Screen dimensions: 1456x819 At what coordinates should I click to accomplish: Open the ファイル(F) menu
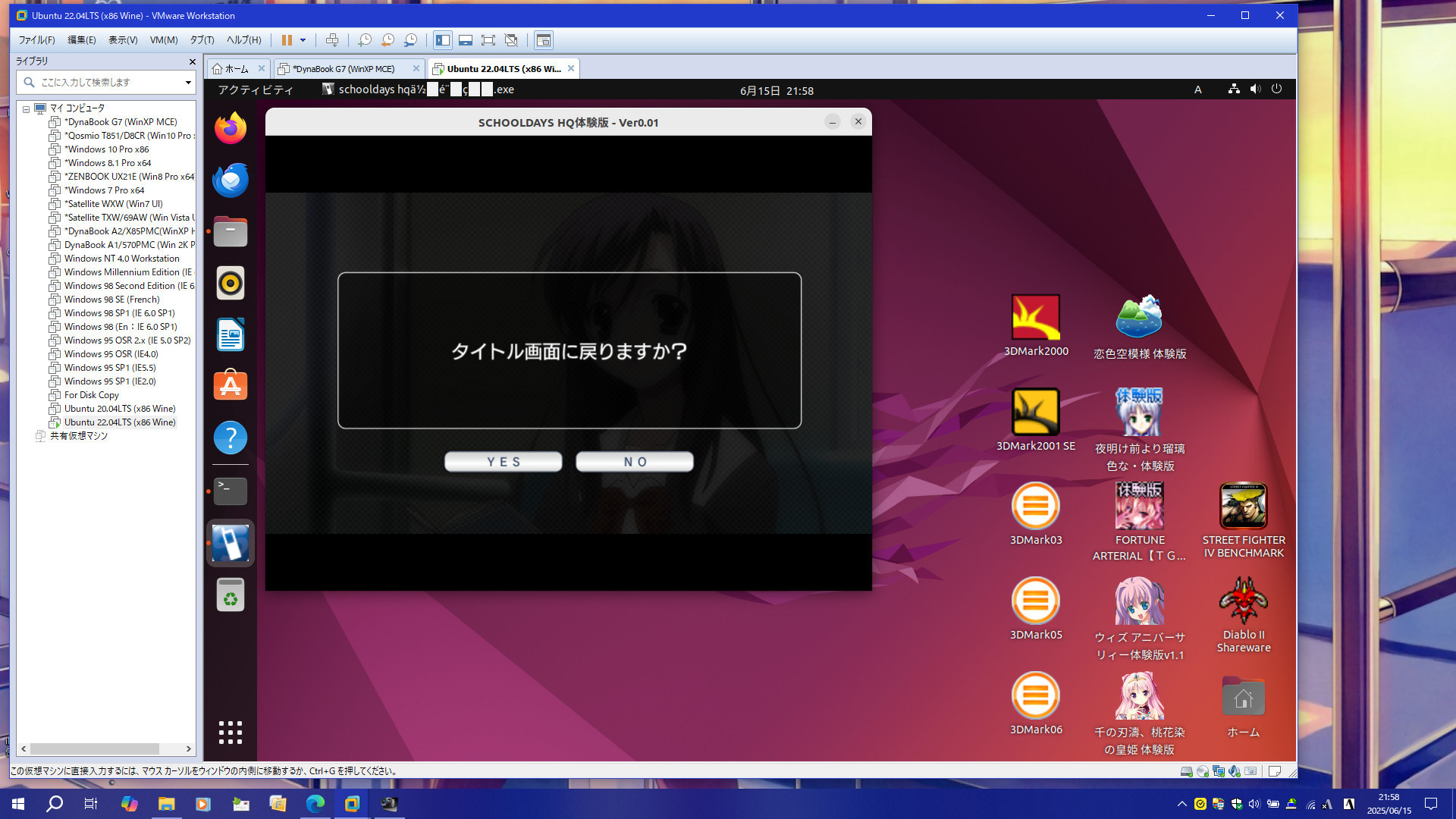[x=36, y=40]
